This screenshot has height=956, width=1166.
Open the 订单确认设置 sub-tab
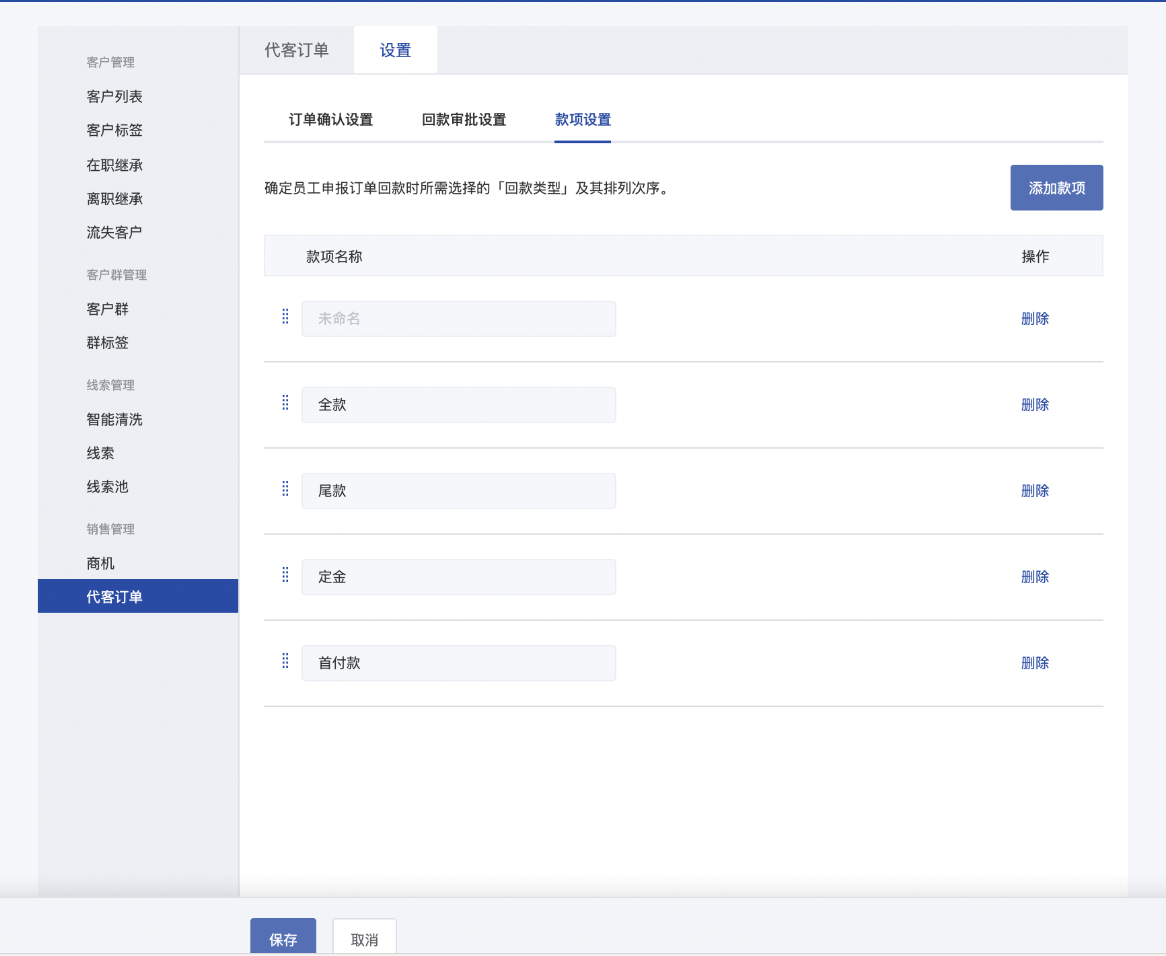pos(331,120)
